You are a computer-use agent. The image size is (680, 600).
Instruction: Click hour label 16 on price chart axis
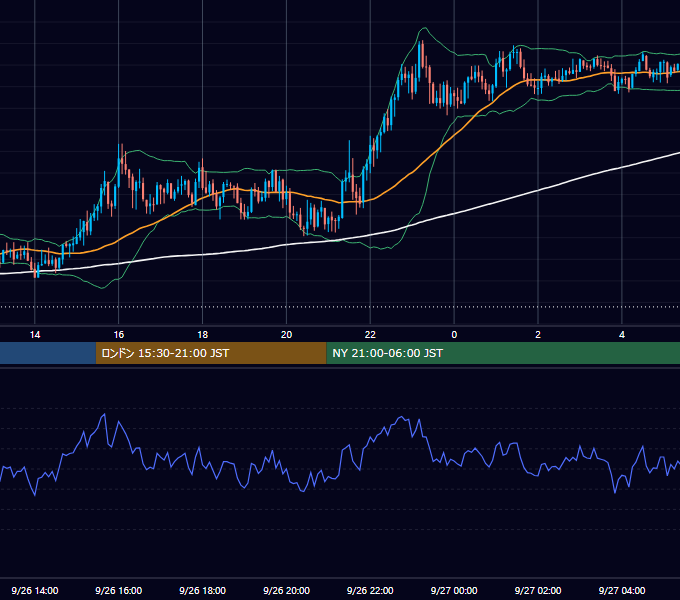(118, 335)
